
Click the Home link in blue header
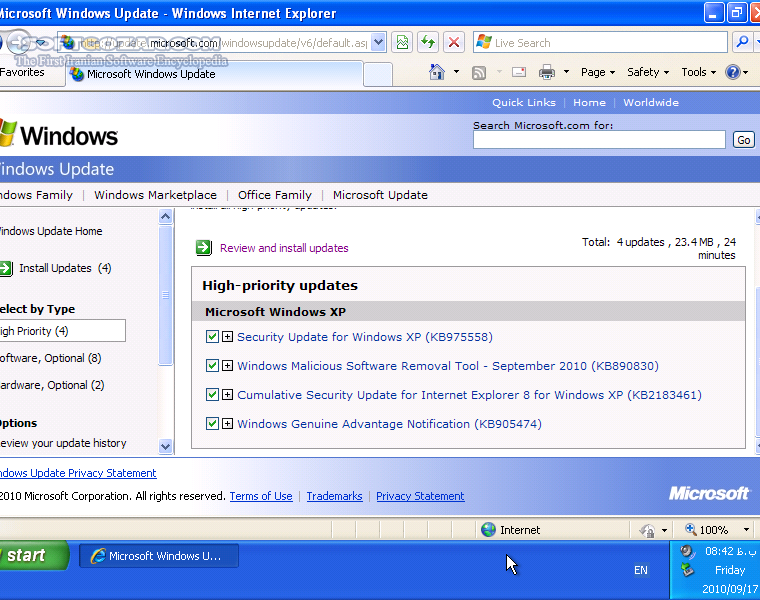tap(589, 102)
